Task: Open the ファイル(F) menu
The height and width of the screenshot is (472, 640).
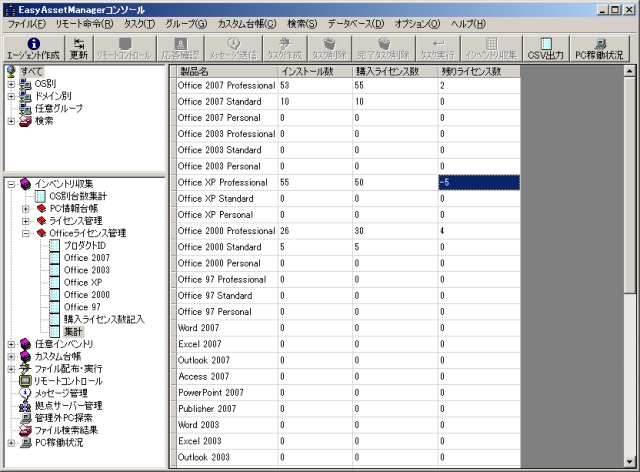Action: click(x=27, y=24)
